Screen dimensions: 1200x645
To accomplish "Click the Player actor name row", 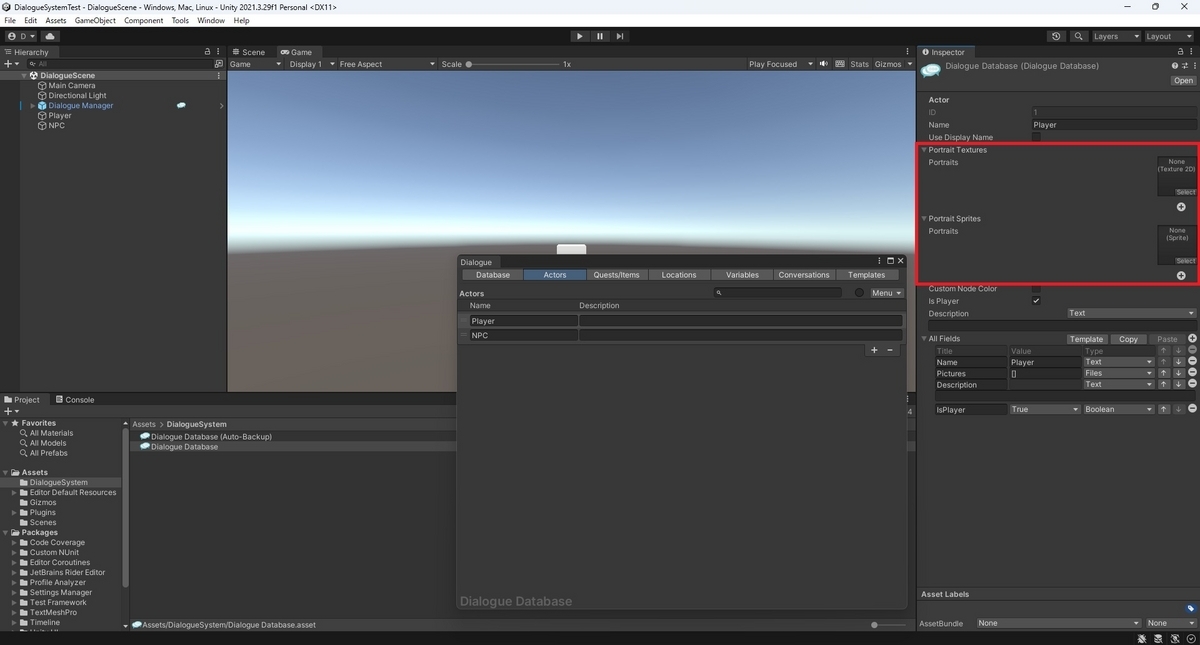I will click(524, 321).
